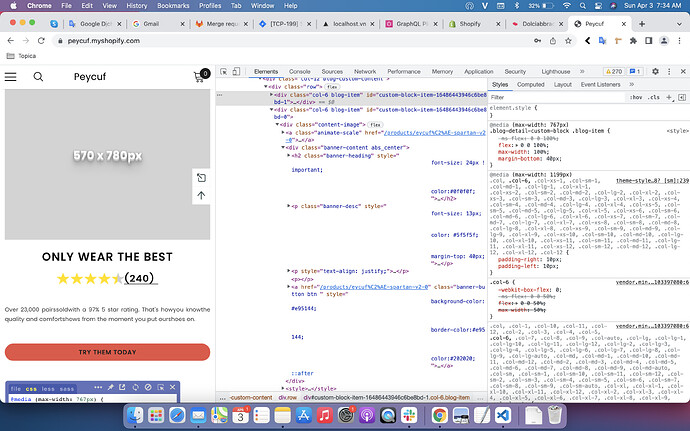The width and height of the screenshot is (690, 431).
Task: Bookmark this page with the star icon
Action: pyautogui.click(x=568, y=41)
